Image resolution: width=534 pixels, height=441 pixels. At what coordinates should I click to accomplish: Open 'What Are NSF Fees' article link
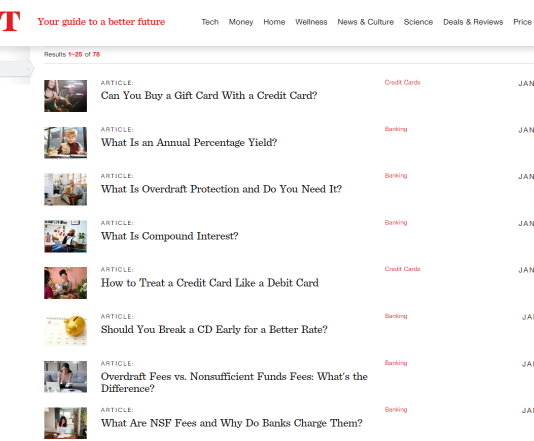232,423
